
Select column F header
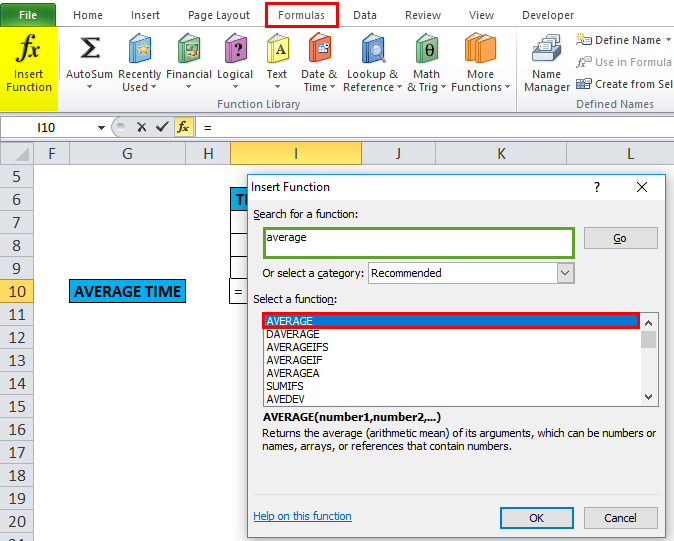(x=52, y=154)
